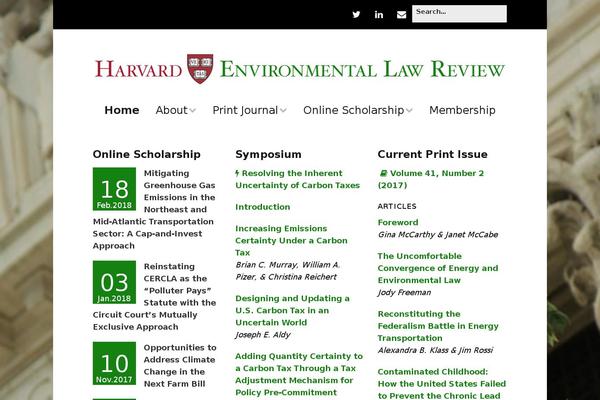Click into the Search field

(459, 14)
